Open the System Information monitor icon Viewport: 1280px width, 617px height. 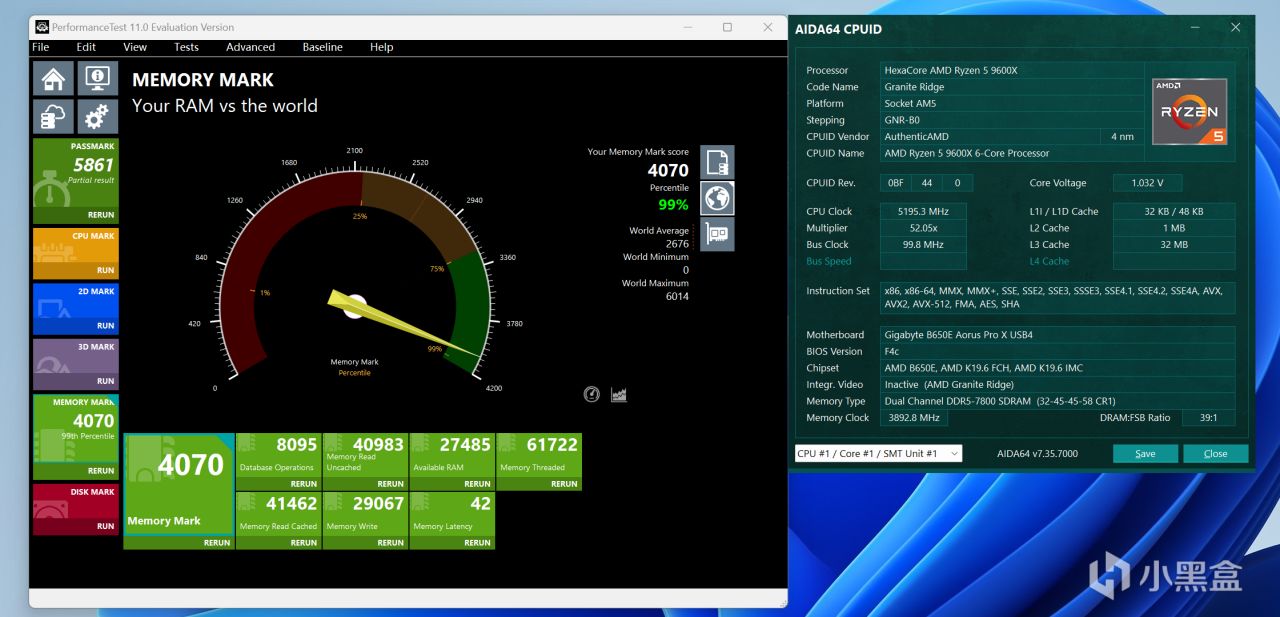point(97,79)
